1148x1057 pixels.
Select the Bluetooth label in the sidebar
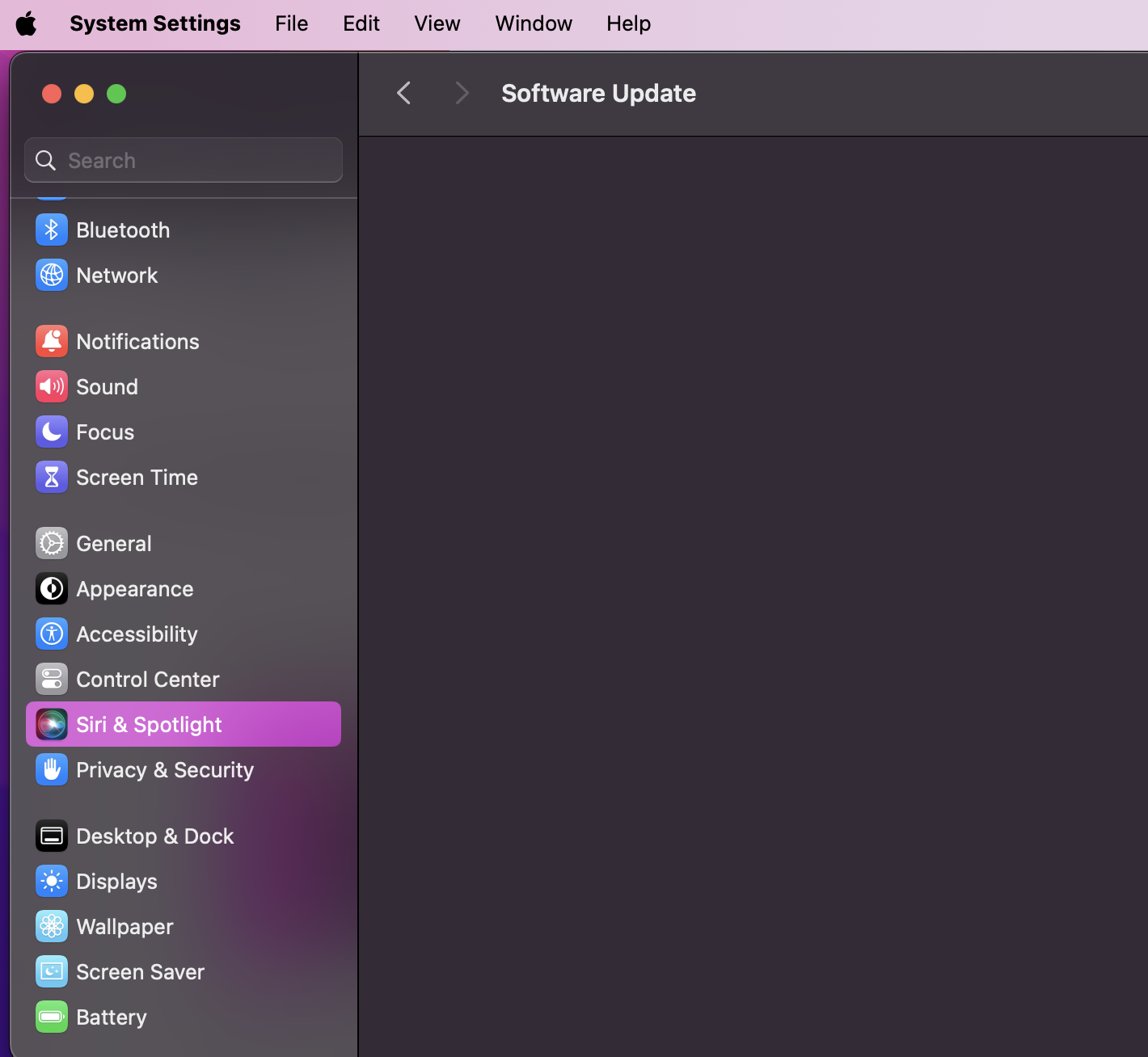[123, 230]
